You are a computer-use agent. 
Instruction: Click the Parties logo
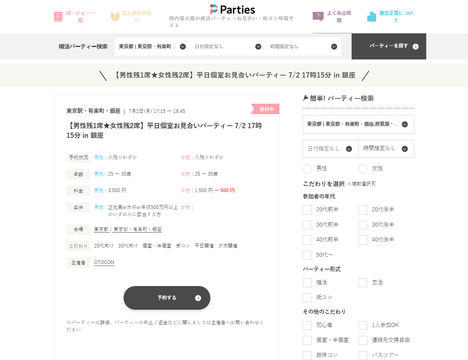point(233,9)
